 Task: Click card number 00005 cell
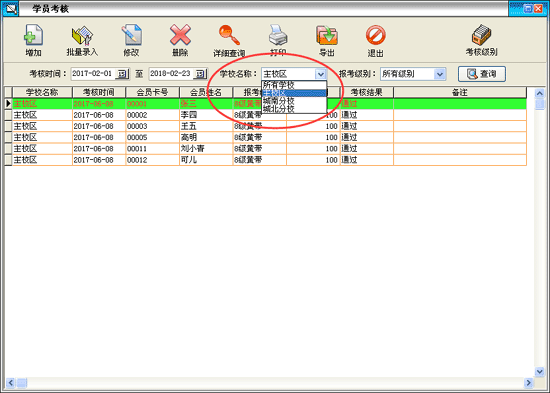[x=152, y=137]
